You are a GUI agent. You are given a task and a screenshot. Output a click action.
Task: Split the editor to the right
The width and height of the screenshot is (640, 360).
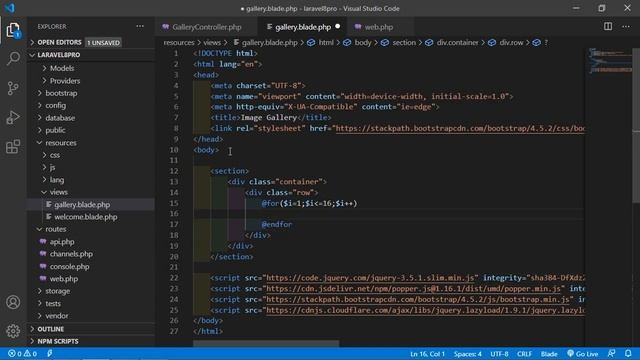(608, 27)
